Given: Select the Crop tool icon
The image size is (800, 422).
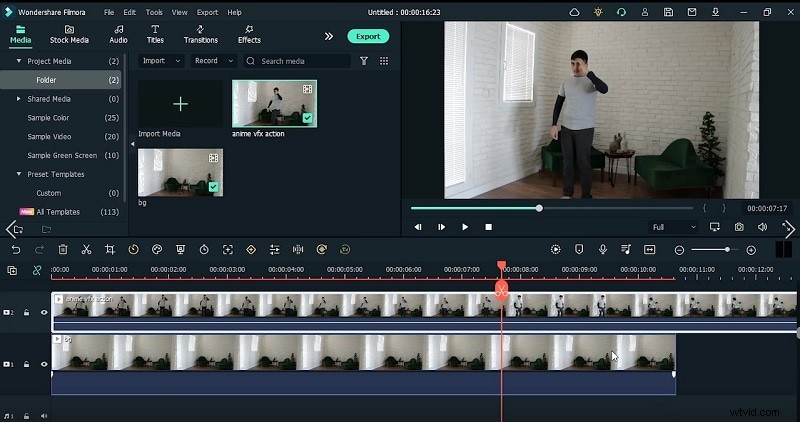Looking at the screenshot, I should click(x=110, y=250).
